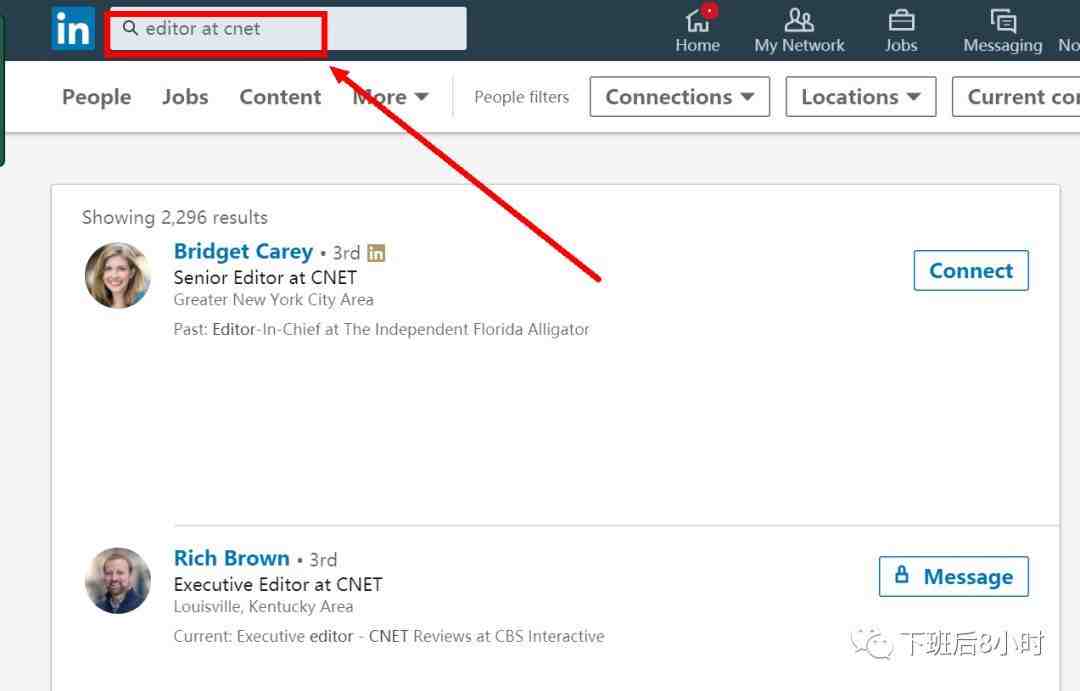Click the search magnifier icon

point(130,28)
